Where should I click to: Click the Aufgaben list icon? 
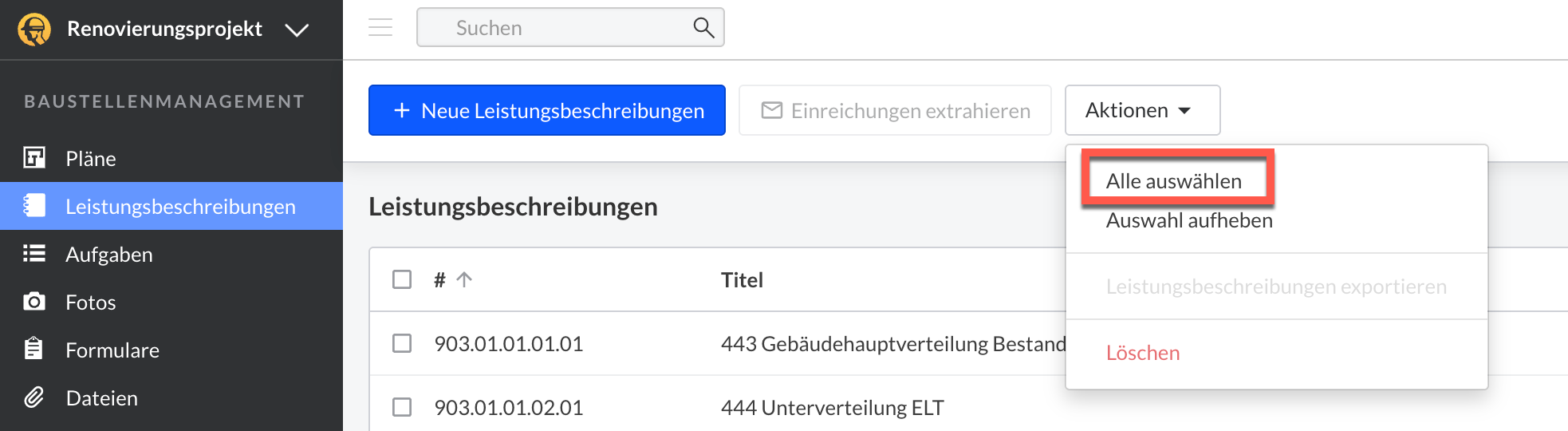coord(34,254)
